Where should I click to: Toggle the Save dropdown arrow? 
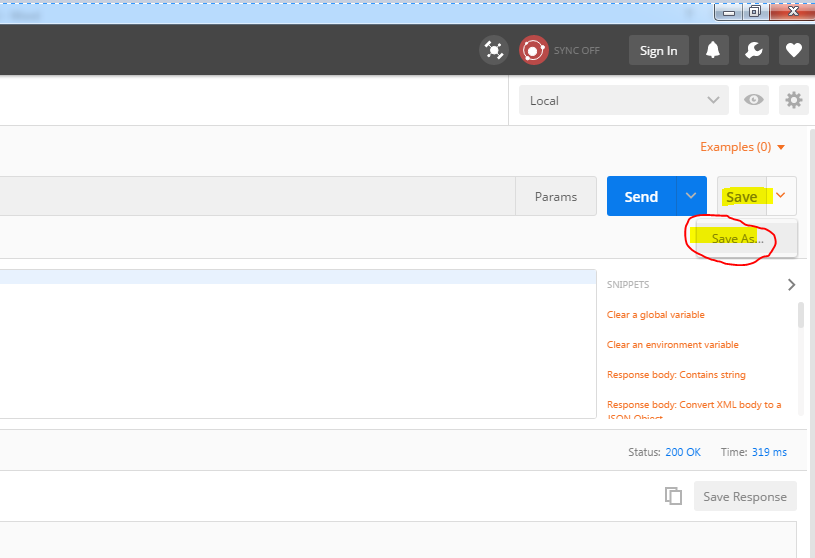coord(782,196)
